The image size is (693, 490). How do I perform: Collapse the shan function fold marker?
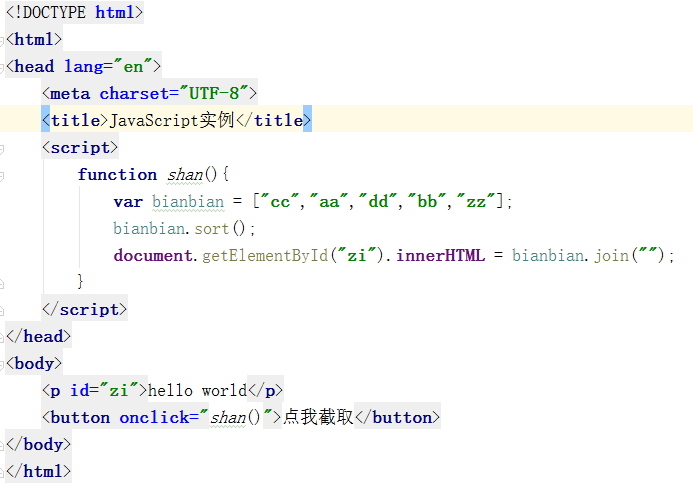(3, 175)
